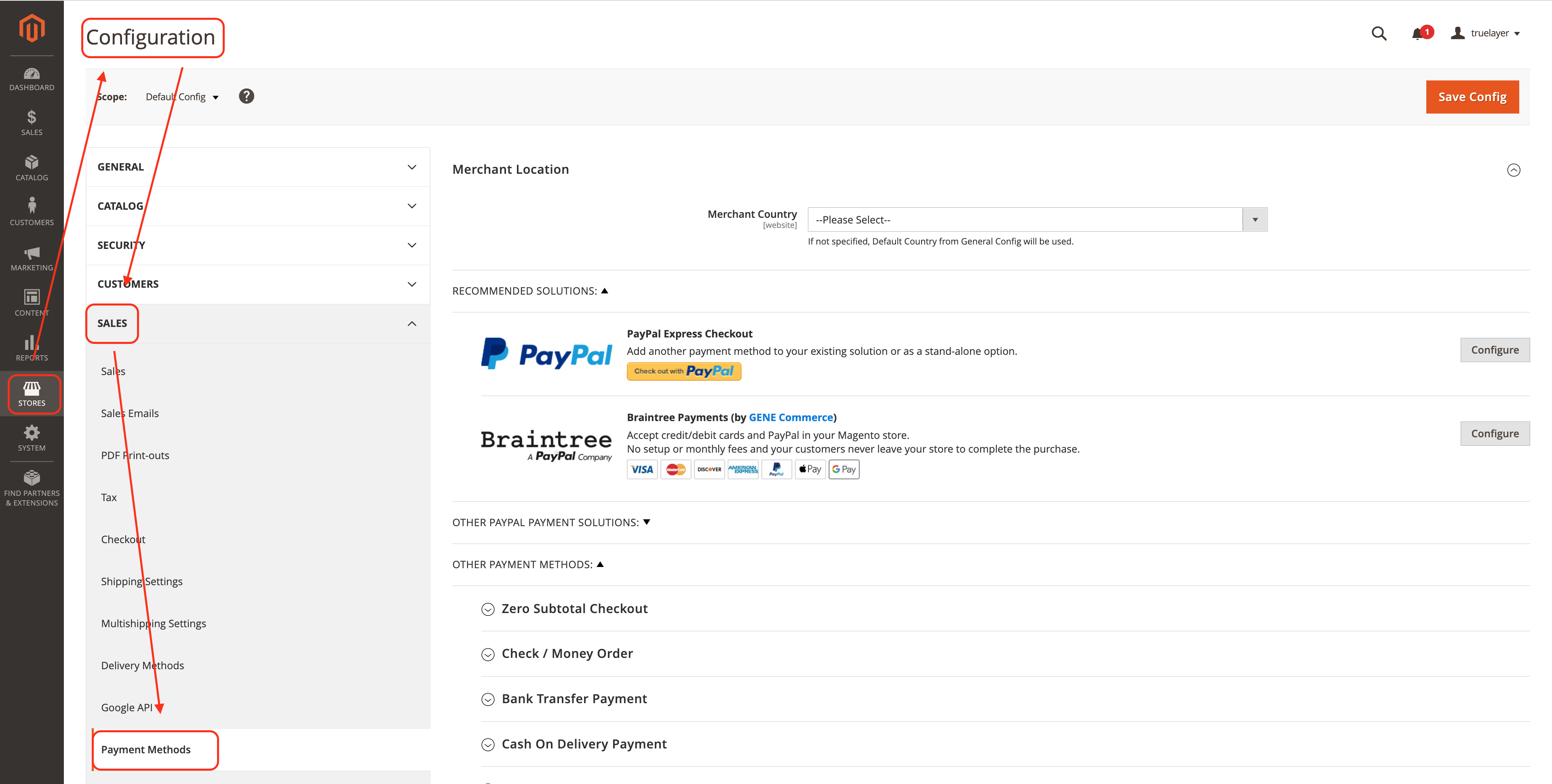View notifications bell icon
This screenshot has width=1552, height=784.
point(1417,34)
